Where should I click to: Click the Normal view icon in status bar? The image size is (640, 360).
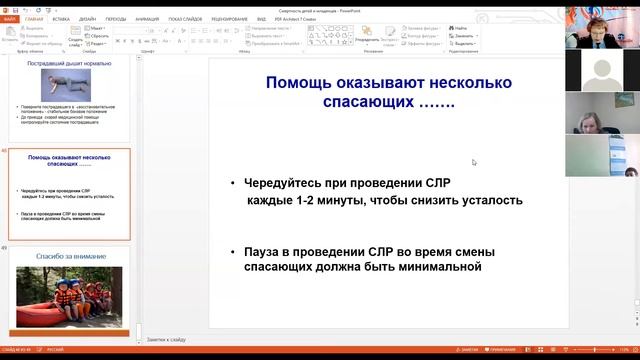528,350
